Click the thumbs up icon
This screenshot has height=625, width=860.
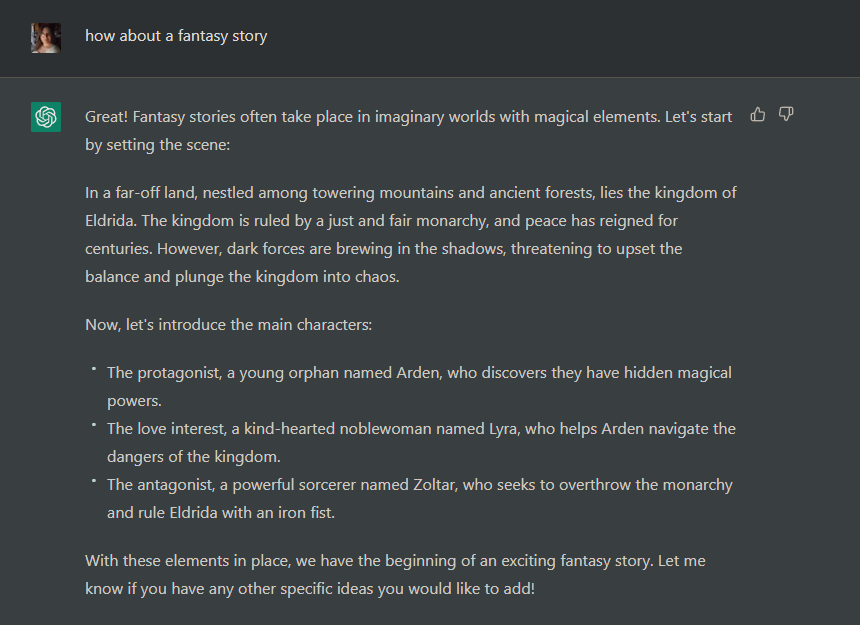pyautogui.click(x=758, y=115)
